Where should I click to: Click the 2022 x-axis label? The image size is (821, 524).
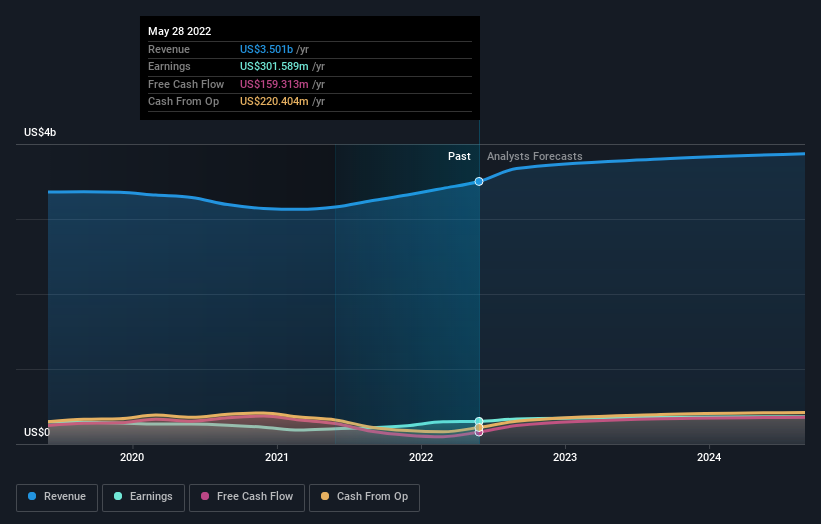[x=421, y=458]
